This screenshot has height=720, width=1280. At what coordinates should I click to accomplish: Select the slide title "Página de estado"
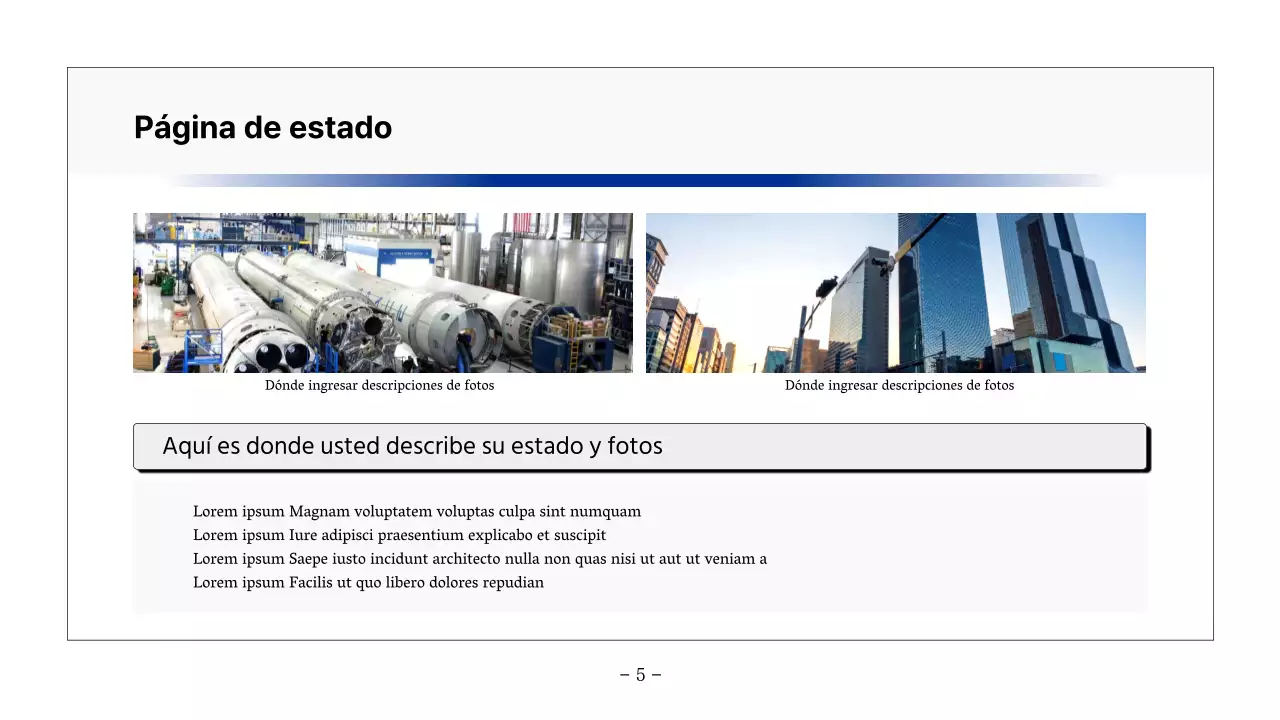click(x=262, y=127)
